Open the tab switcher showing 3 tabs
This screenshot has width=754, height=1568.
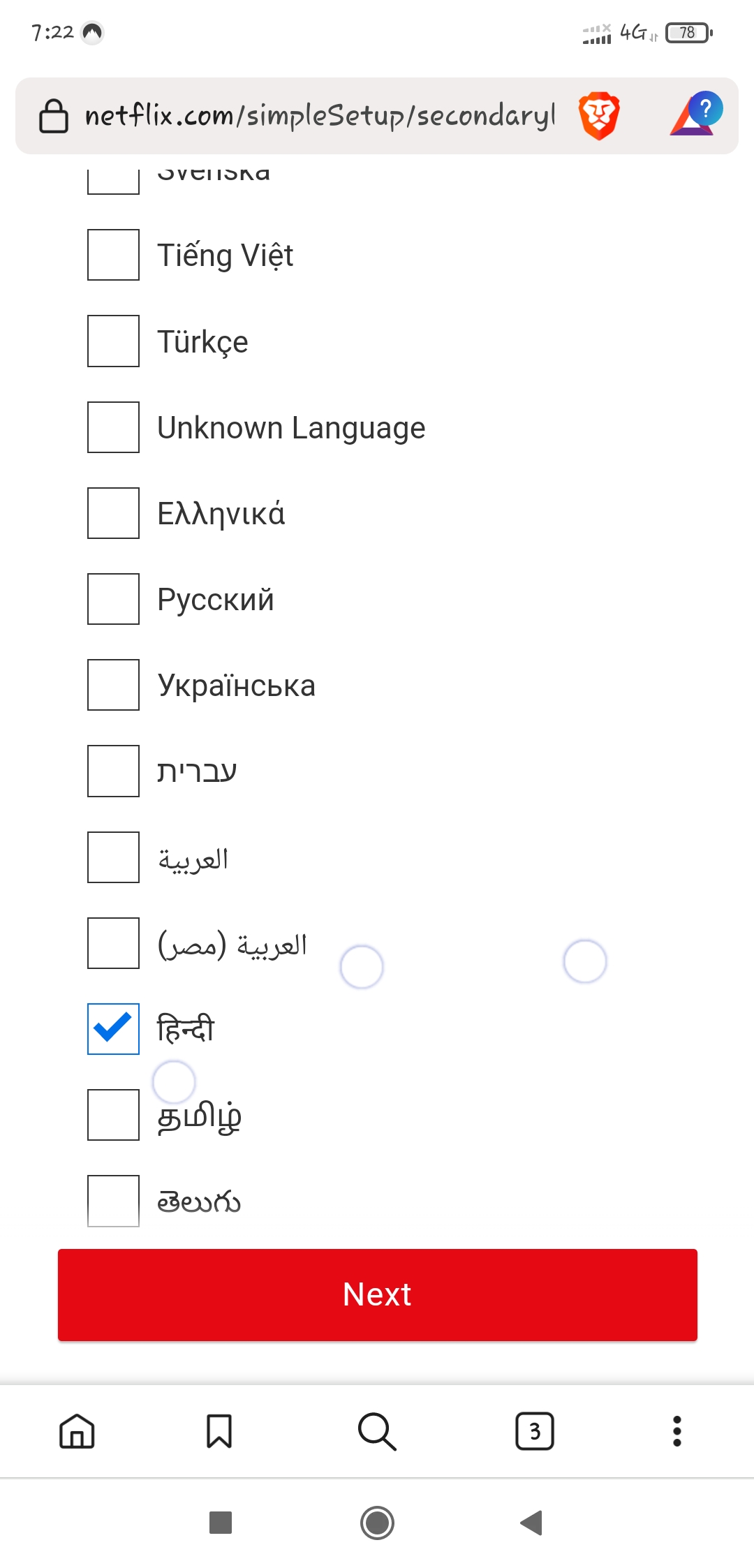coord(535,1431)
